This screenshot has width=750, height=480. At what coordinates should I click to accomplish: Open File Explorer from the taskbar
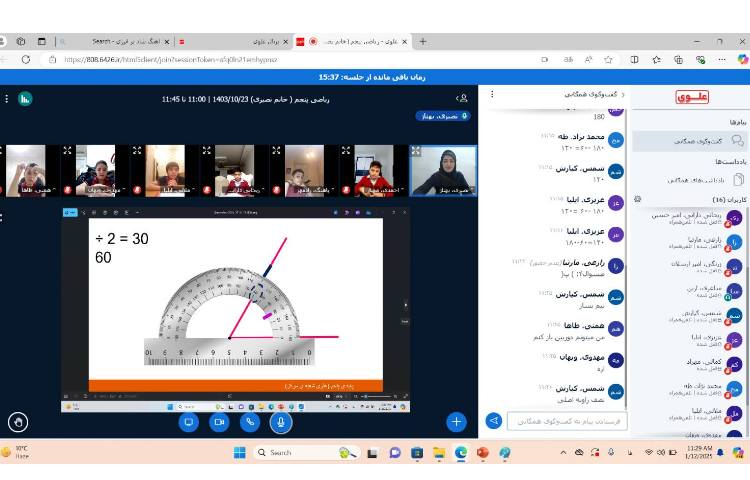click(x=439, y=452)
